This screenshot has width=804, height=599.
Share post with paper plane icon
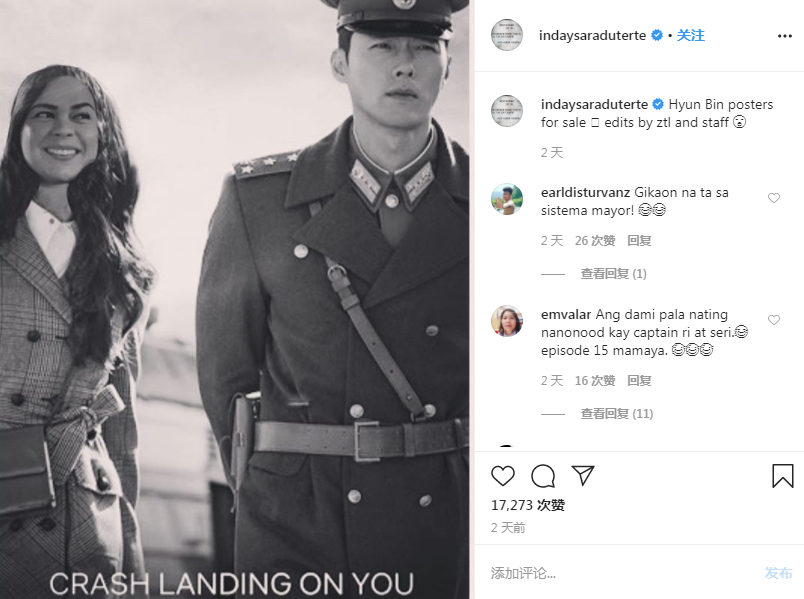583,475
